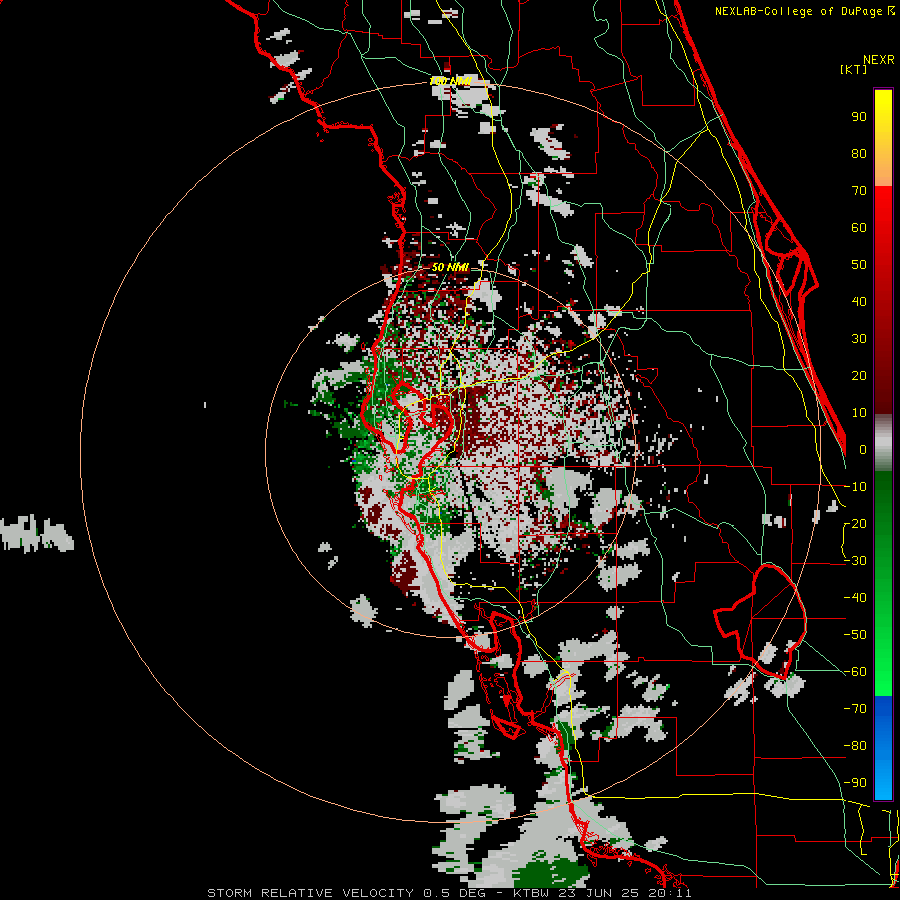Click the [KT] units label

point(854,69)
